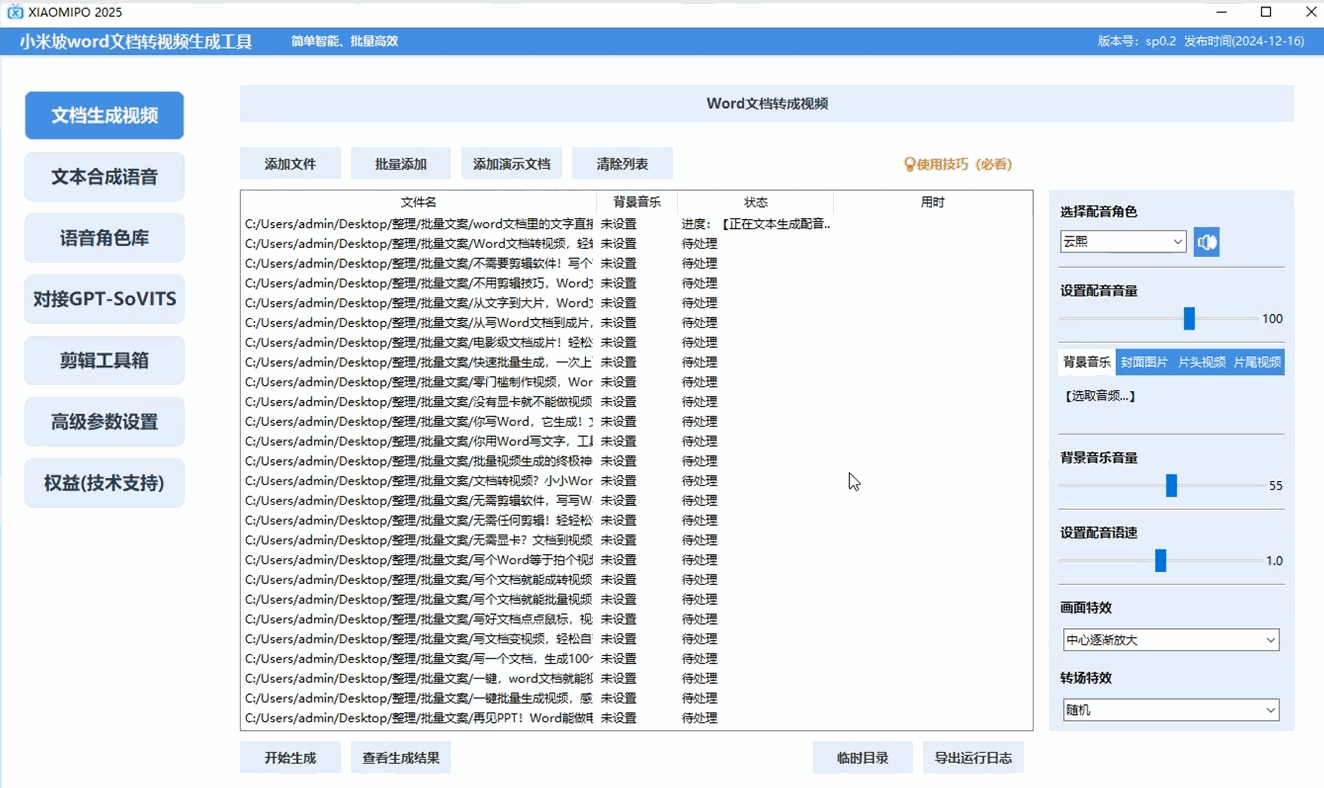The height and width of the screenshot is (788, 1324).
Task: Open the 剪辑工具箱 sidebar page
Action: pyautogui.click(x=104, y=360)
